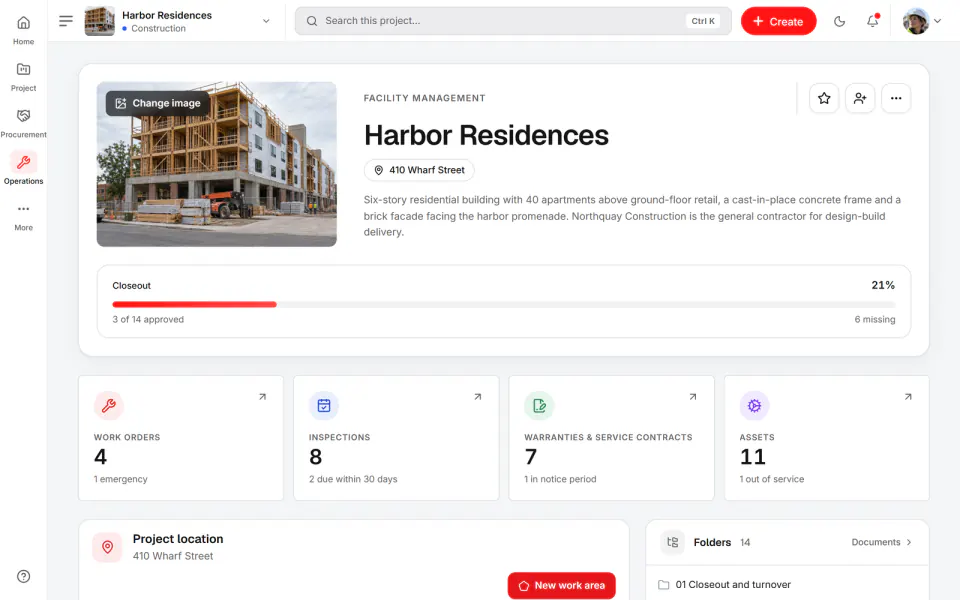The image size is (960, 600).
Task: Open Assets via arrow icon
Action: coord(908,397)
